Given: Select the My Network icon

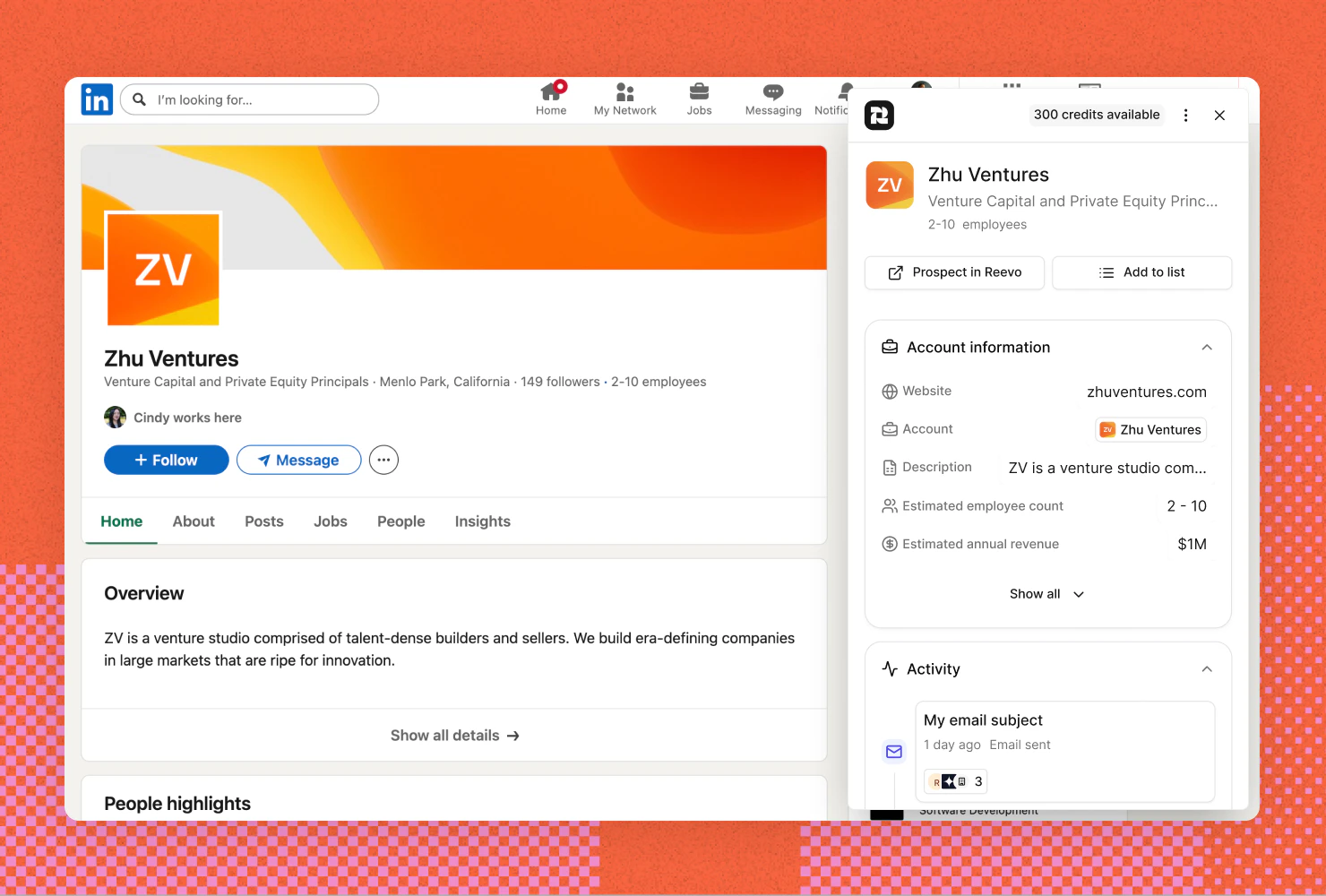Looking at the screenshot, I should pyautogui.click(x=624, y=97).
